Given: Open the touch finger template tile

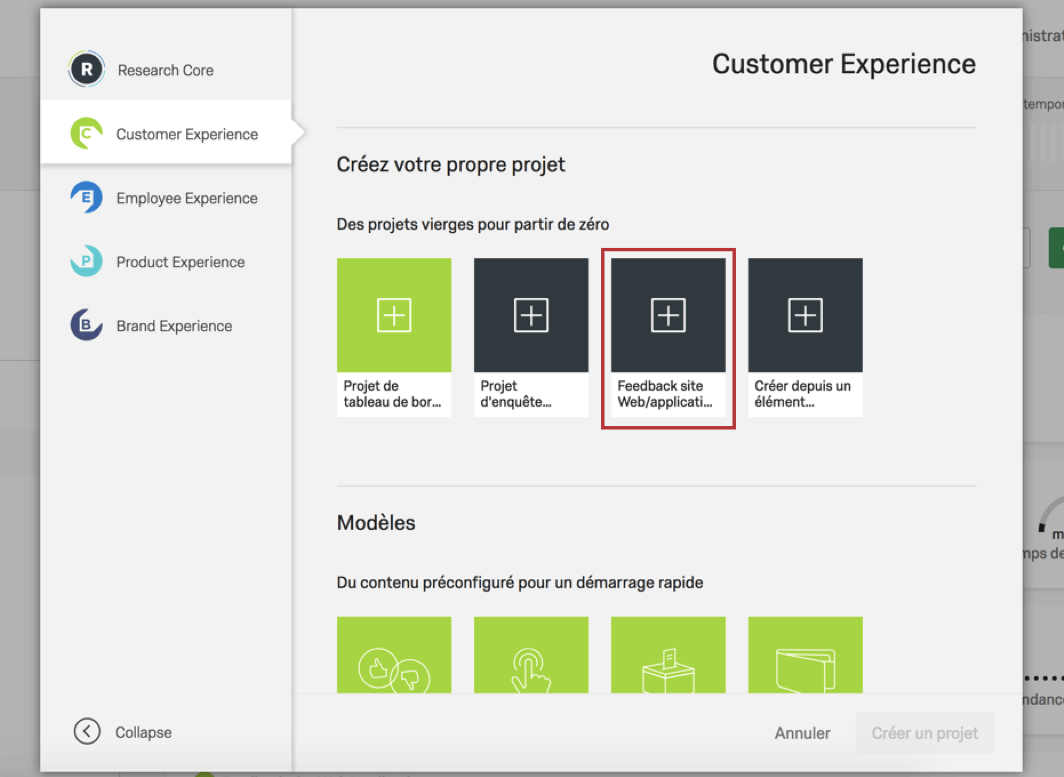Looking at the screenshot, I should (x=531, y=655).
